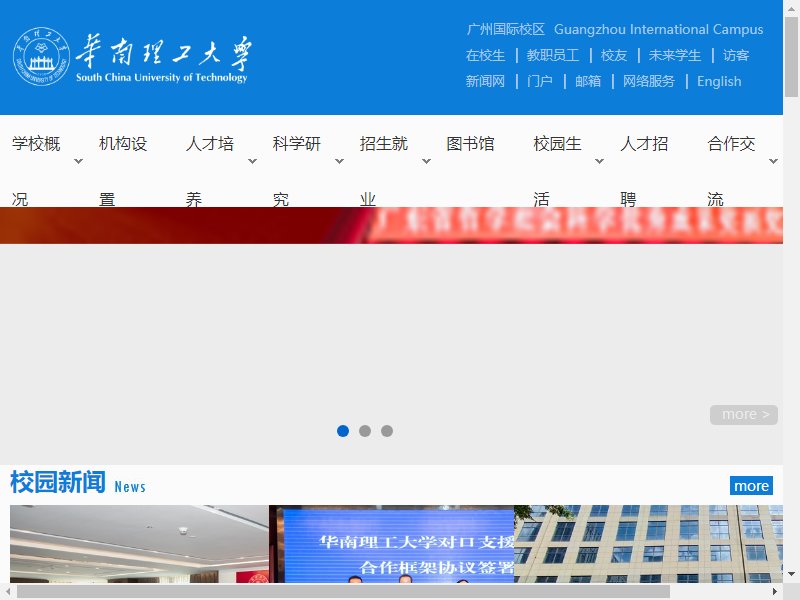The width and height of the screenshot is (800, 600).
Task: Click the horizontal scrollbar left arrow
Action: coord(8,591)
